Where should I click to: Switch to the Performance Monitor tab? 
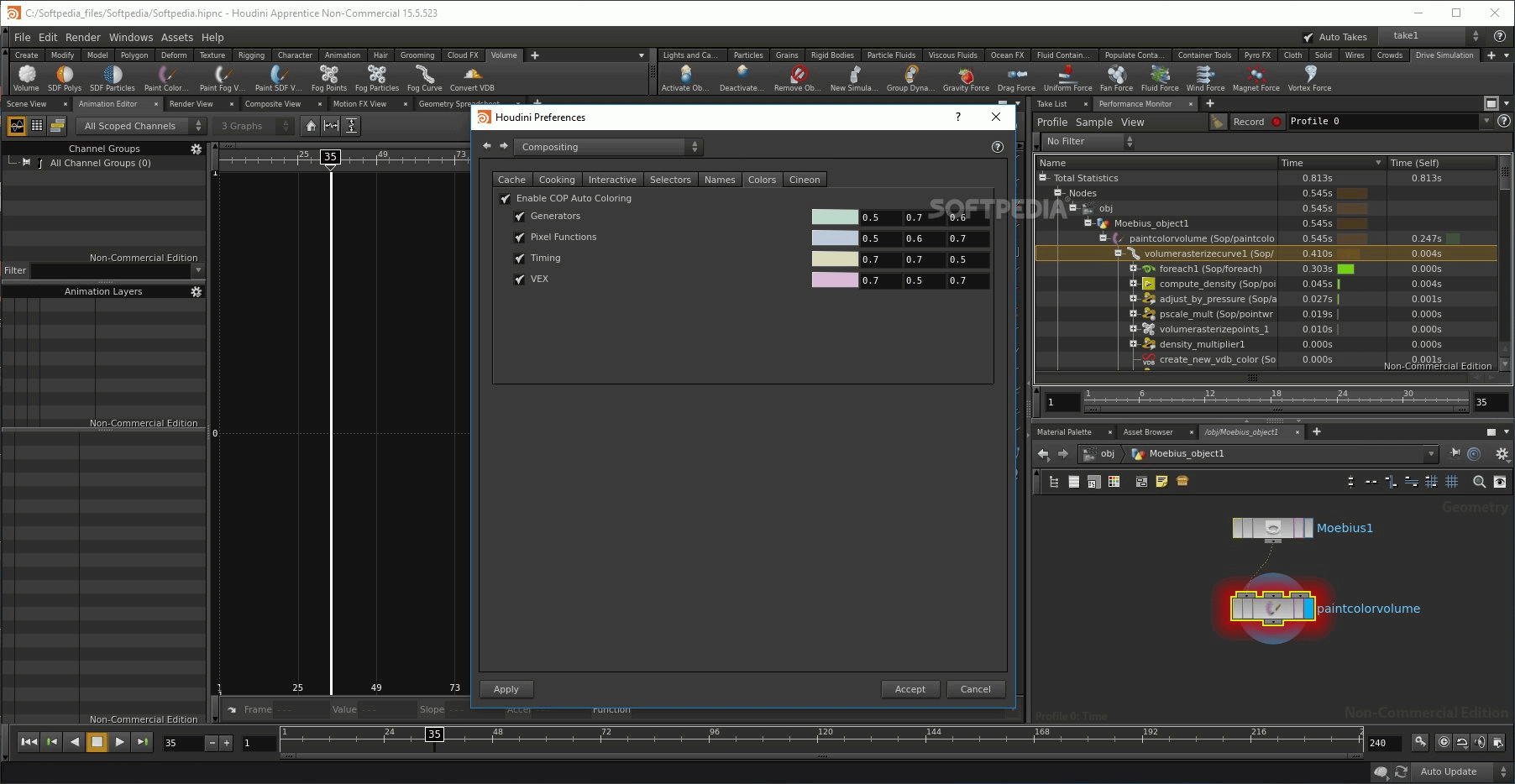tap(1135, 104)
